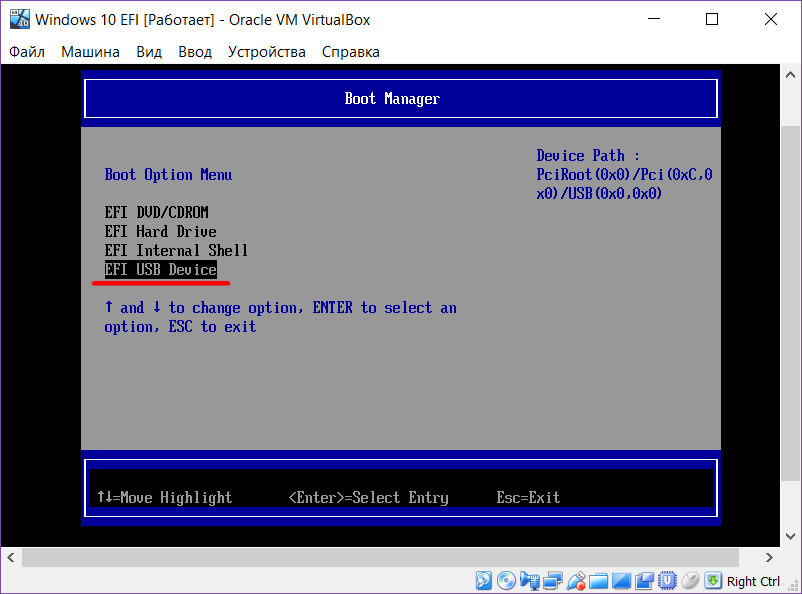802x594 pixels.
Task: Click the keyboard capture arrow icon
Action: click(713, 581)
